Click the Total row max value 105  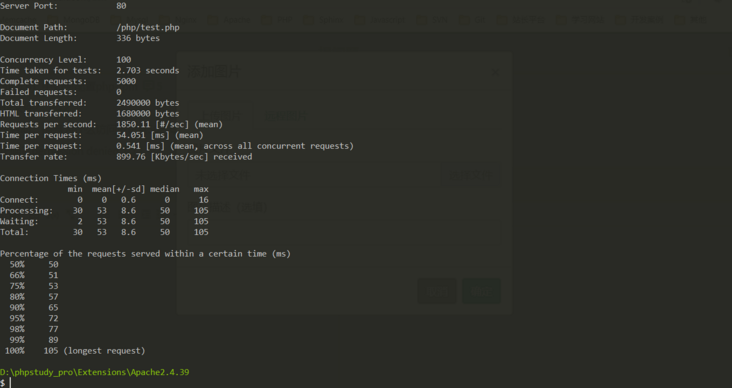point(201,232)
